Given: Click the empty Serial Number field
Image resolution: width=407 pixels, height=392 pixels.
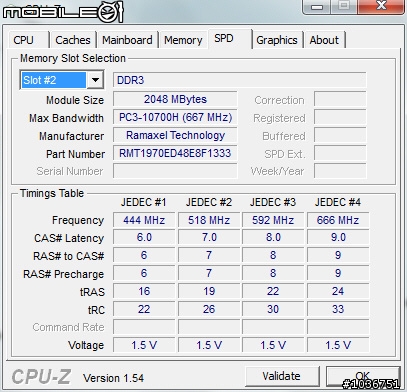Looking at the screenshot, I should [x=175, y=171].
